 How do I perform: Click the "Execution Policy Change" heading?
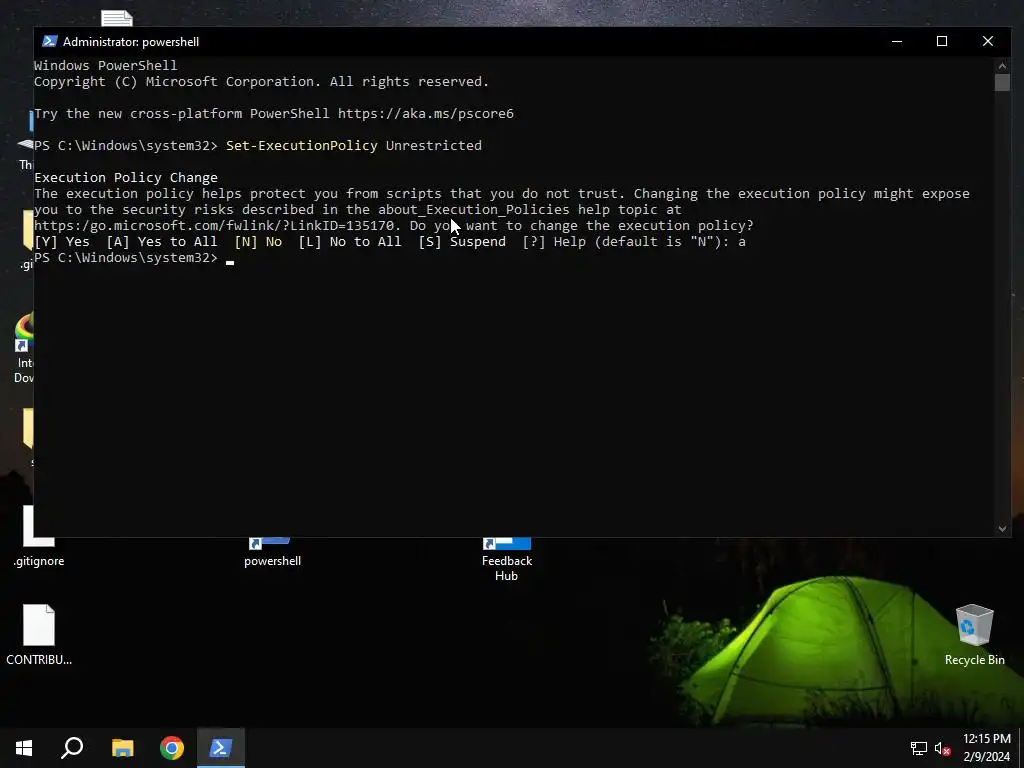(126, 178)
